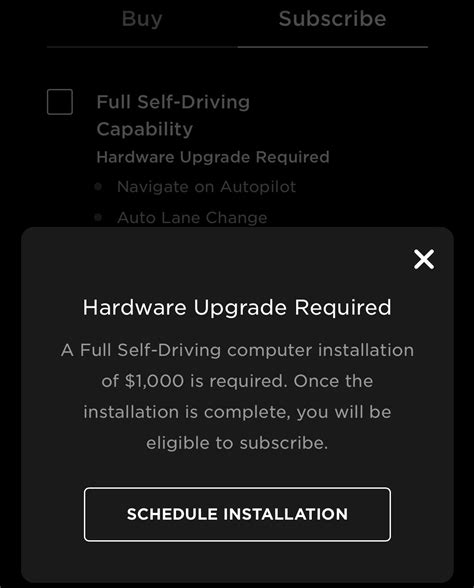The image size is (474, 588).
Task: Select the Navigate on Autopilot feature item
Action: click(206, 187)
